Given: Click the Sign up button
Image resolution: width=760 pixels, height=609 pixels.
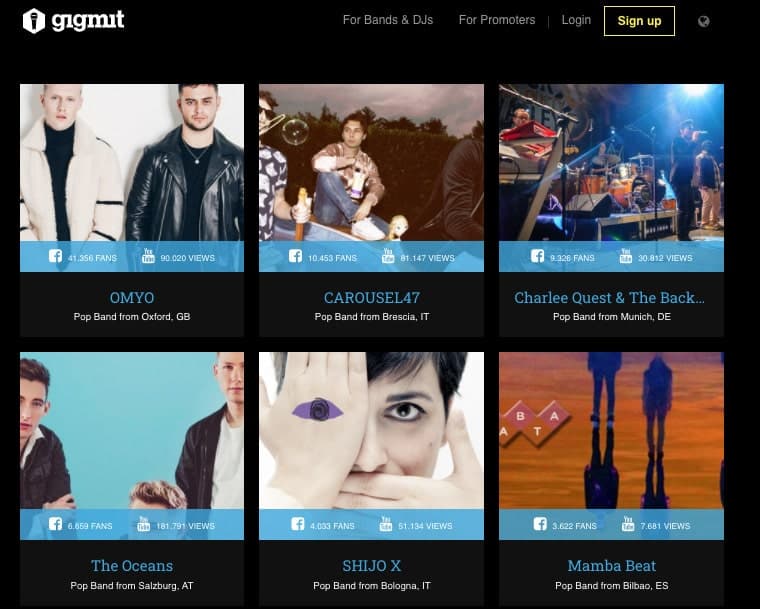Looking at the screenshot, I should coord(639,21).
